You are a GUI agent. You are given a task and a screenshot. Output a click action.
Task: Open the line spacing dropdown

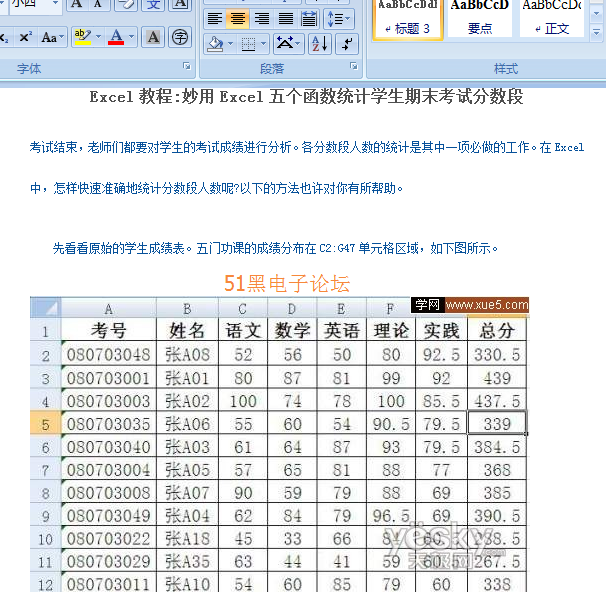click(x=338, y=18)
